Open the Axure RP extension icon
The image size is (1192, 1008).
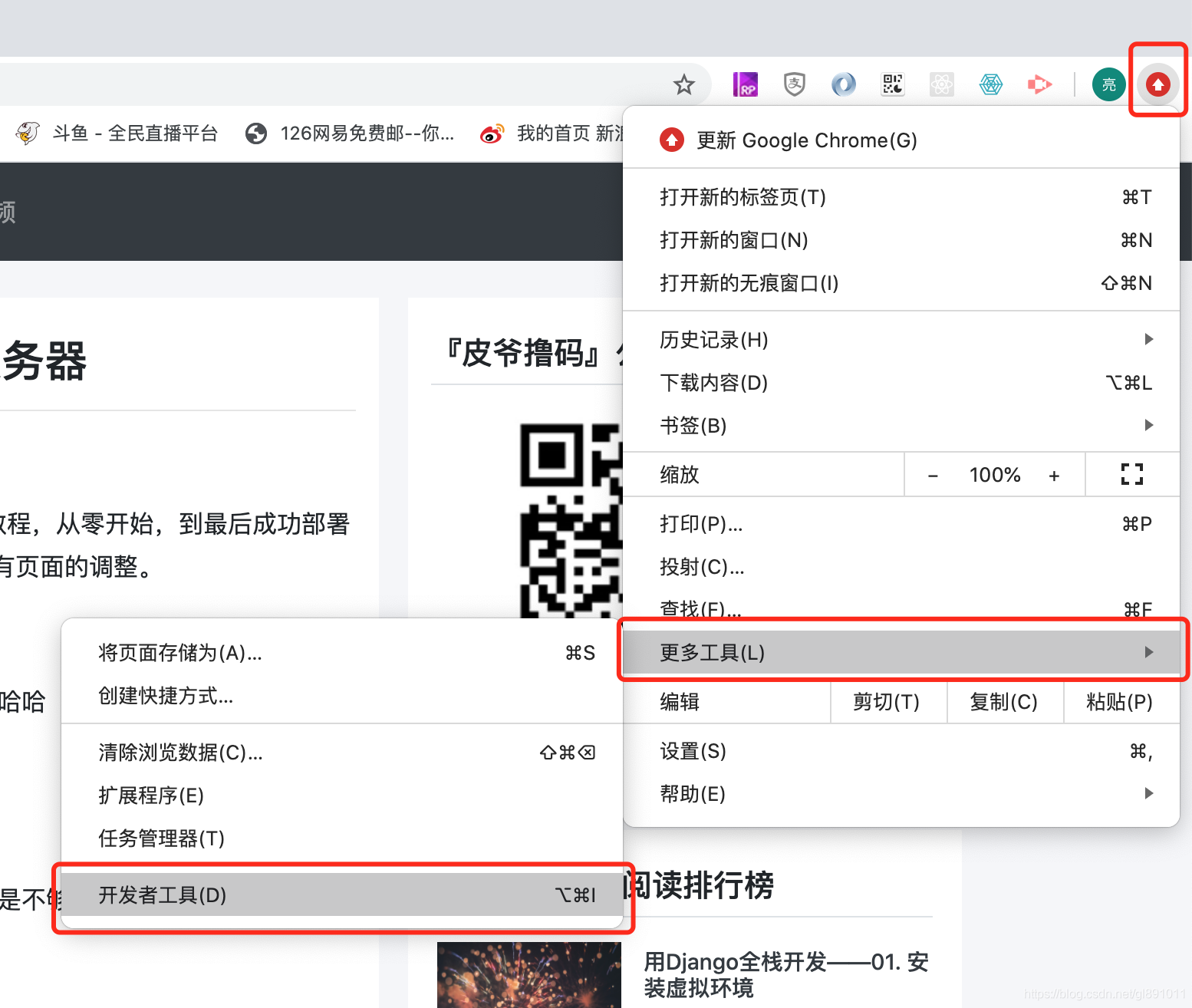click(x=745, y=84)
